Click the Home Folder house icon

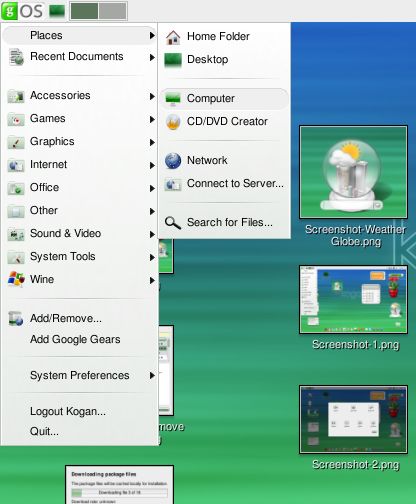point(173,37)
